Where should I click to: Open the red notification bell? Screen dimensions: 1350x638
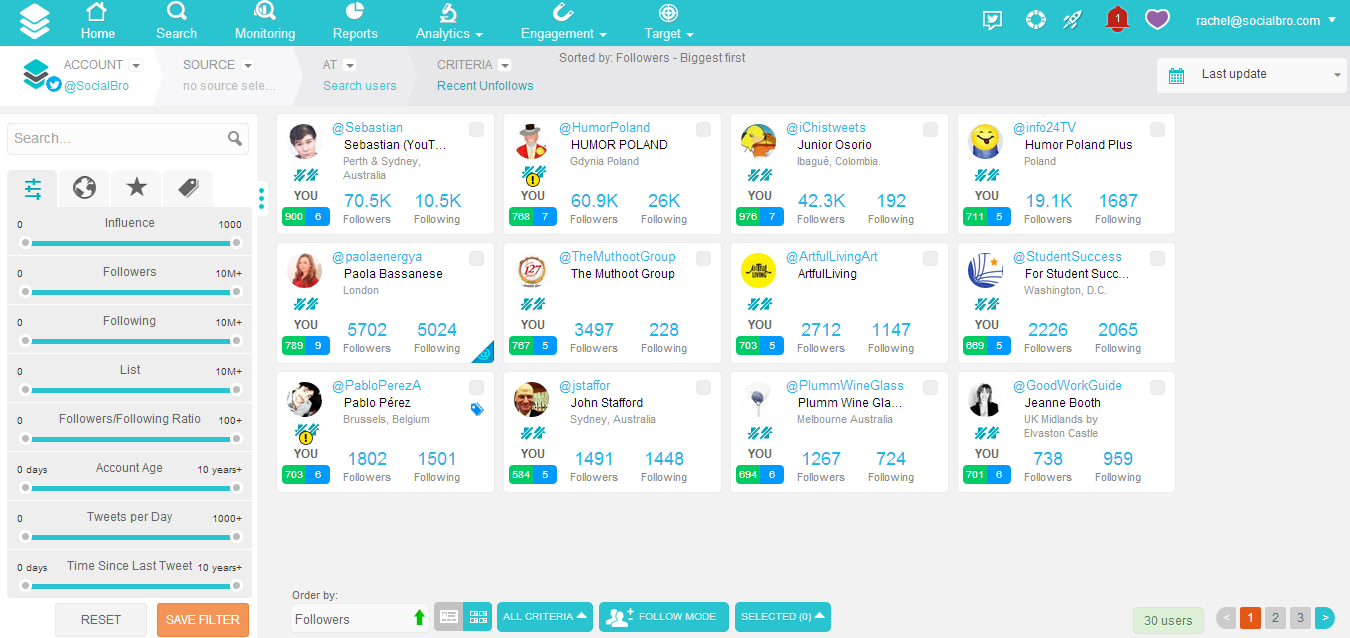1117,19
